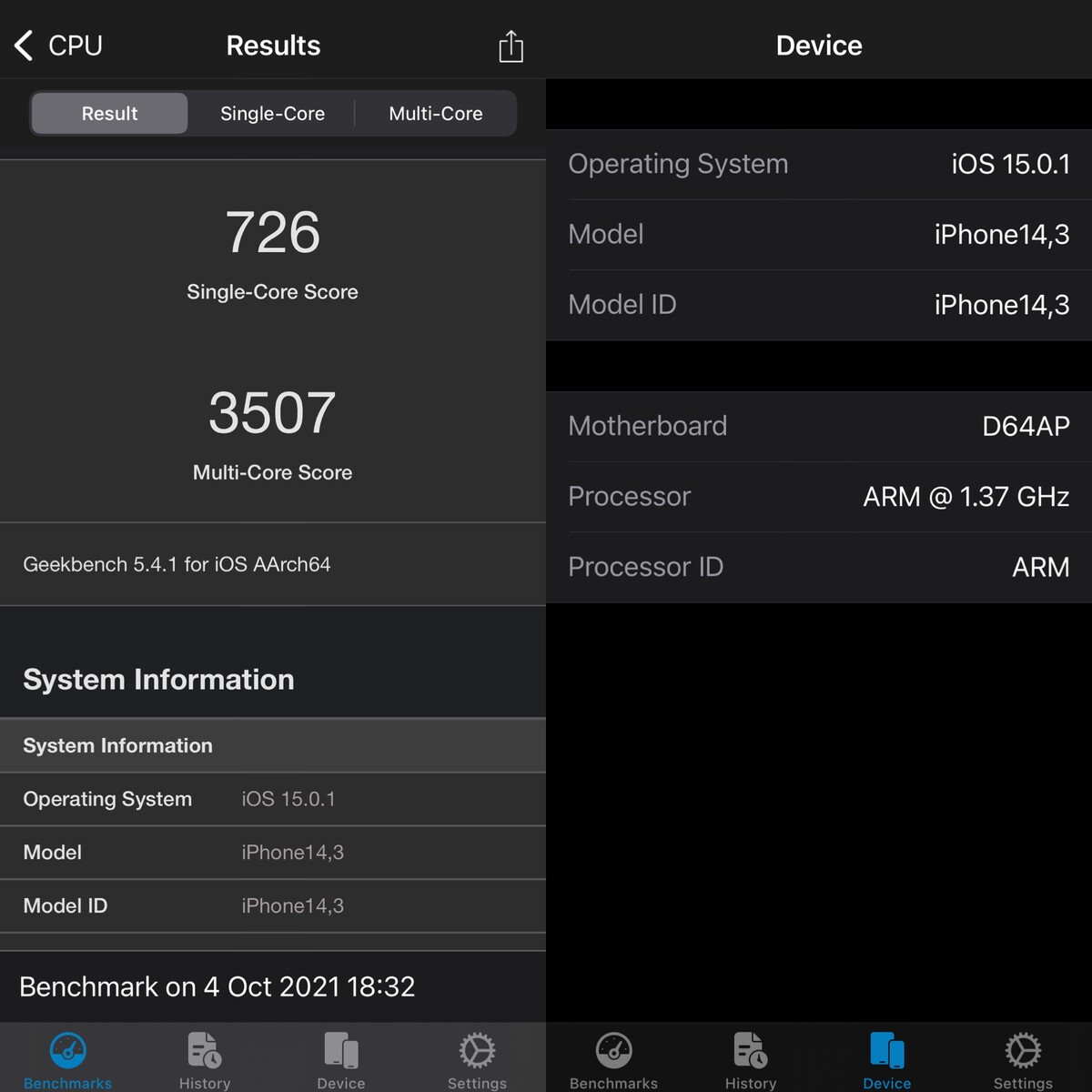
Task: Open History tab in Device screen
Action: (751, 1060)
